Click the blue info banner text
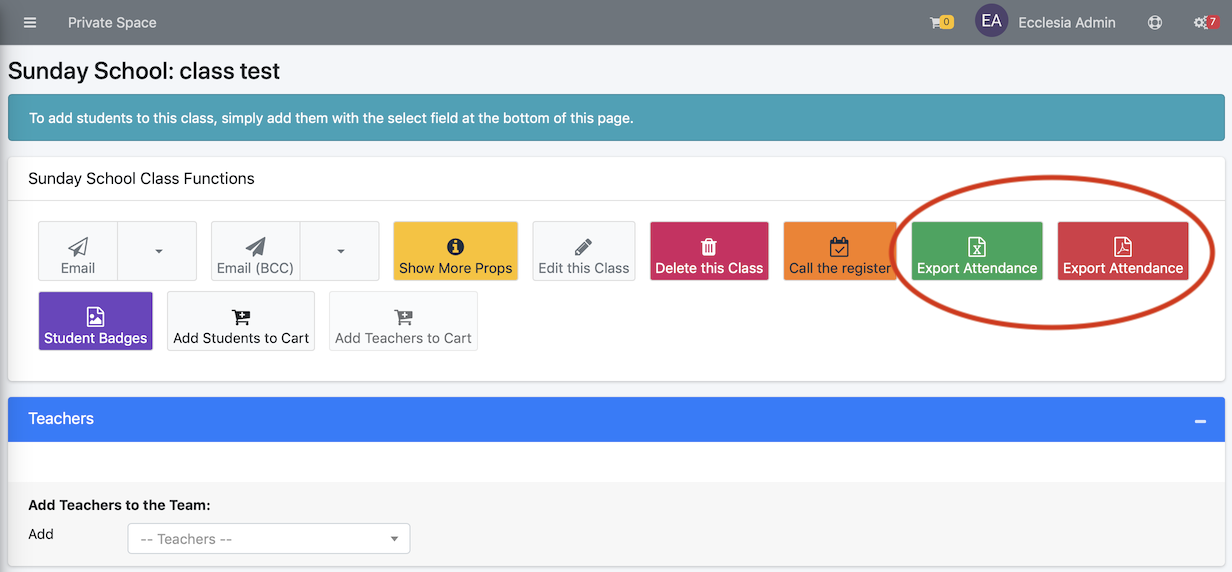This screenshot has width=1232, height=572. click(x=331, y=118)
